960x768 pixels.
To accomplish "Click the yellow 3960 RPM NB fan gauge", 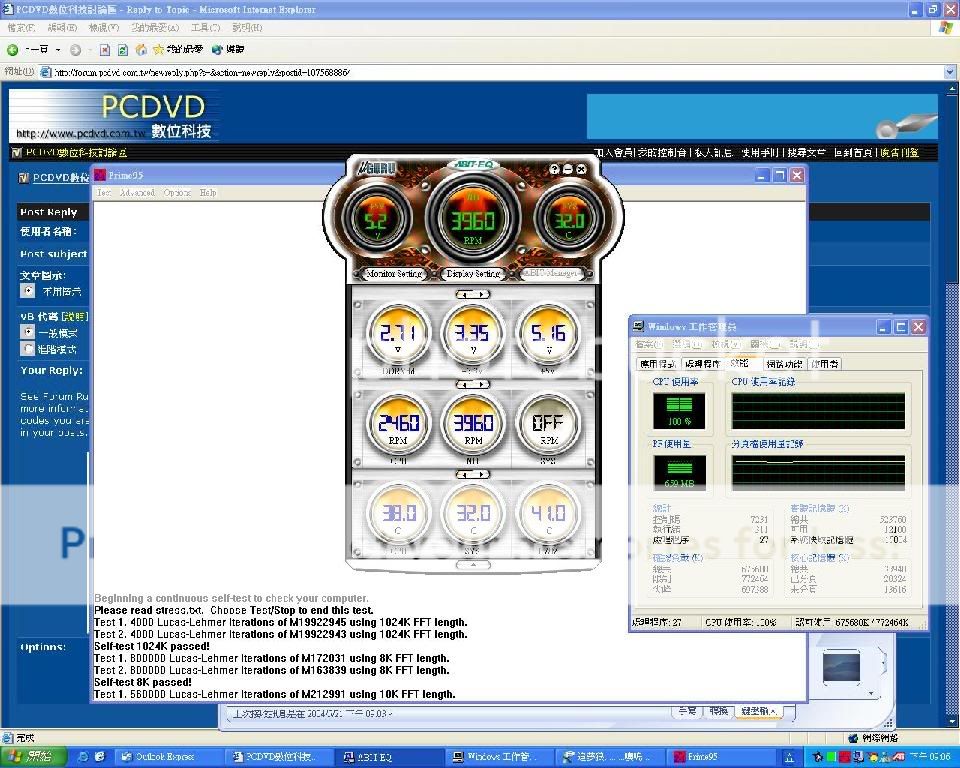I will pos(473,424).
